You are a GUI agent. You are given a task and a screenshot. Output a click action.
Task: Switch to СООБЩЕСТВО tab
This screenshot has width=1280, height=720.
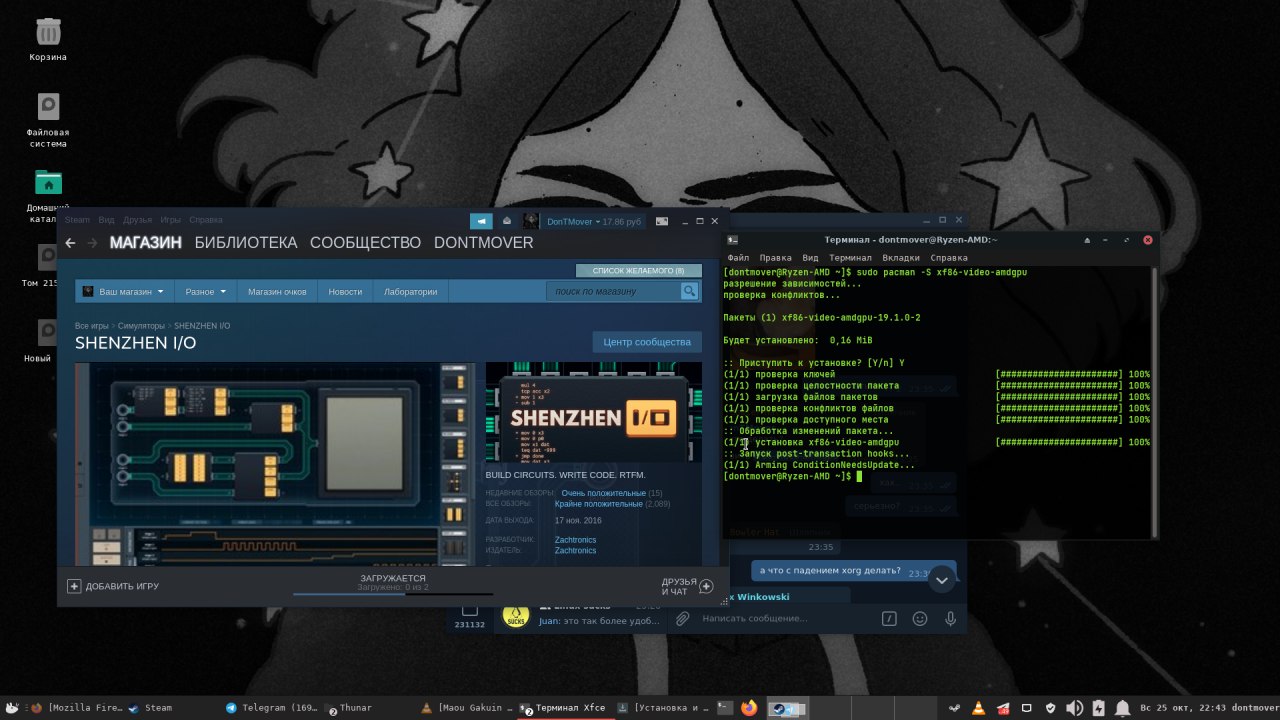366,243
